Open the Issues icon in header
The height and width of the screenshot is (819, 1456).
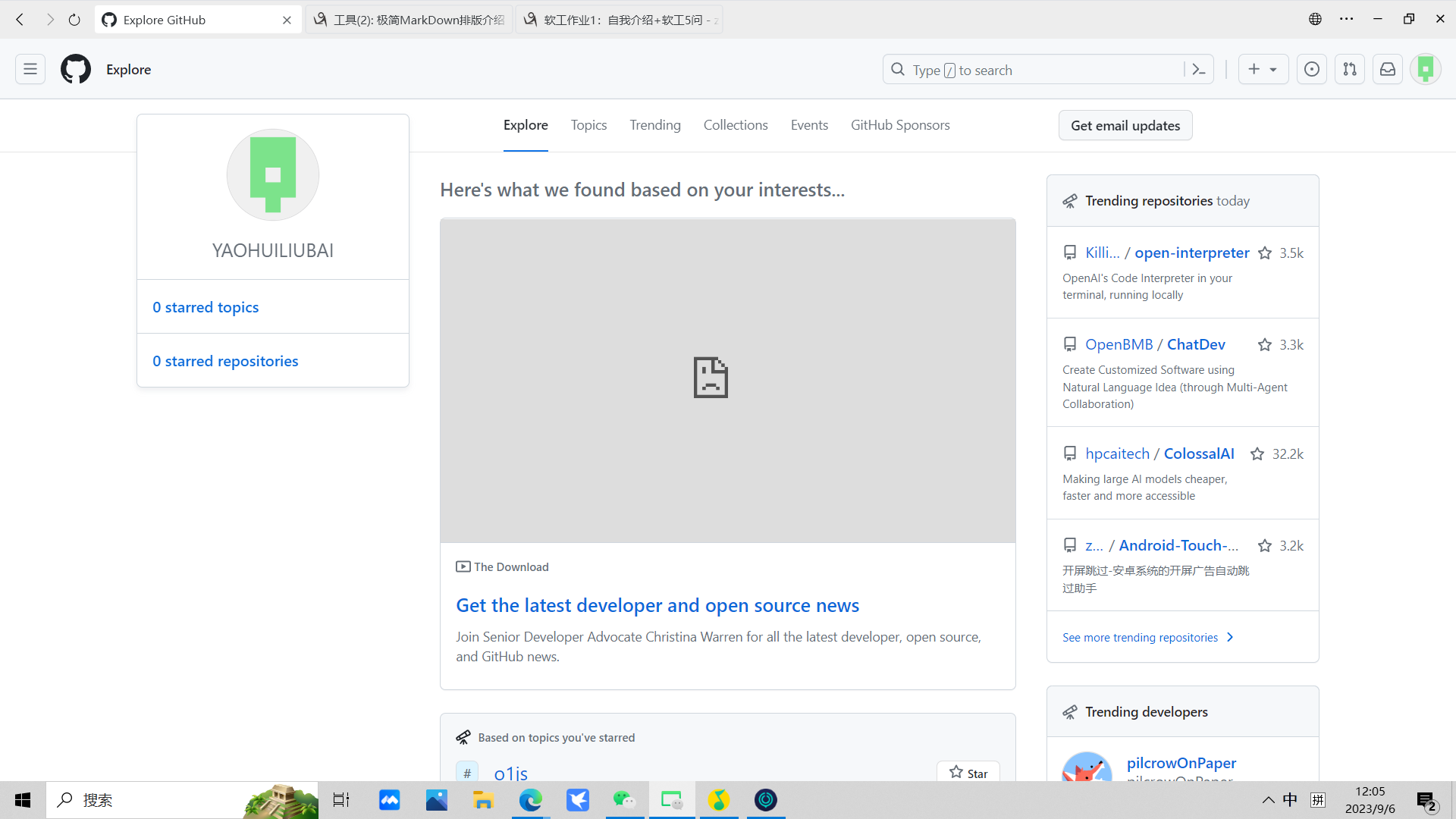(1311, 69)
